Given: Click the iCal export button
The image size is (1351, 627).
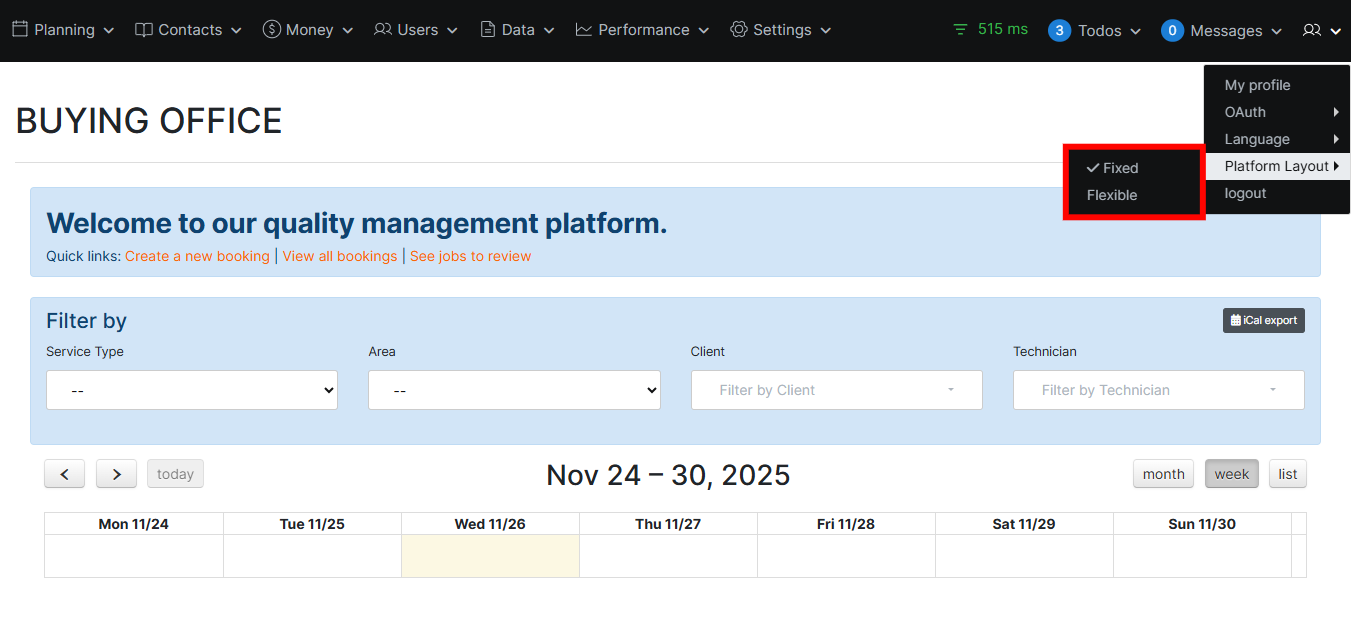Looking at the screenshot, I should pos(1263,320).
